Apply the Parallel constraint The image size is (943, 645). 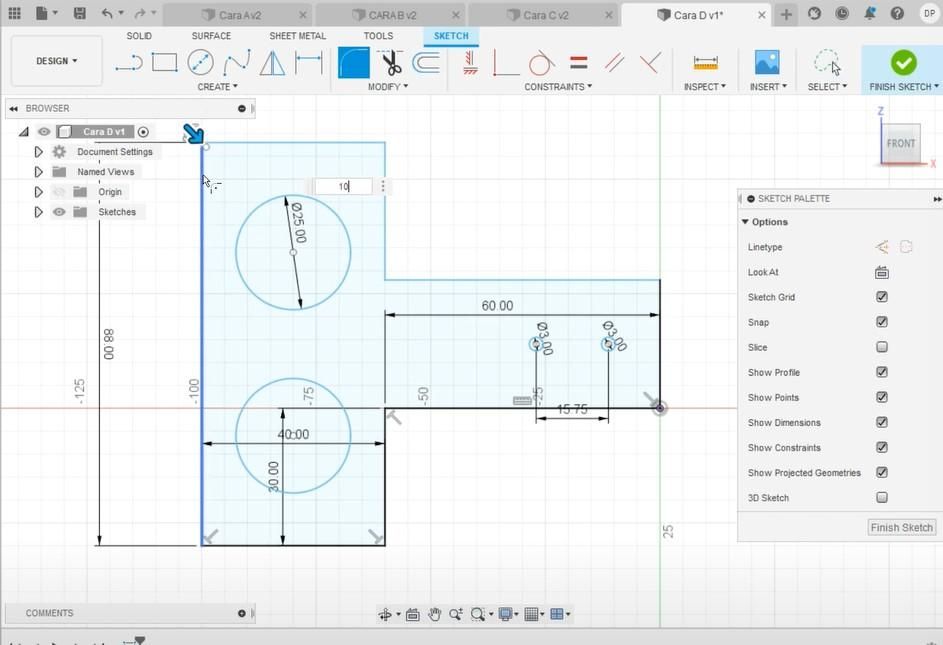614,63
